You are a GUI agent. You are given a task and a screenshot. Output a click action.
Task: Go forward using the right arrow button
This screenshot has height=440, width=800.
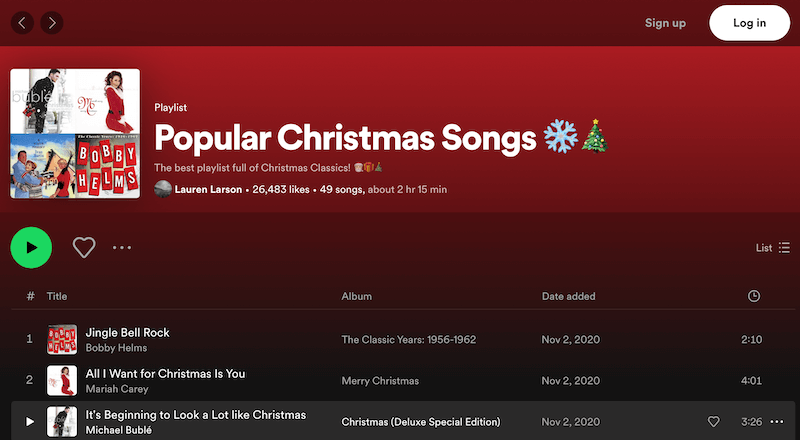(51, 22)
